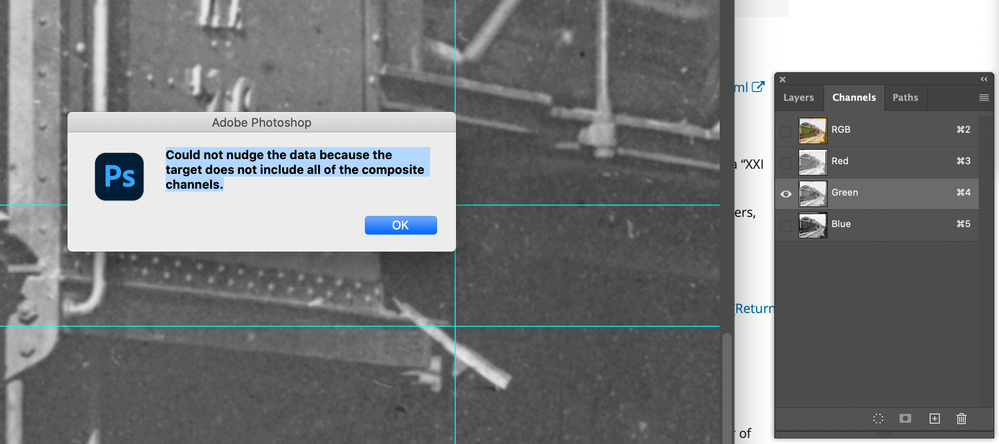Switch to the Paths tab

[x=905, y=97]
